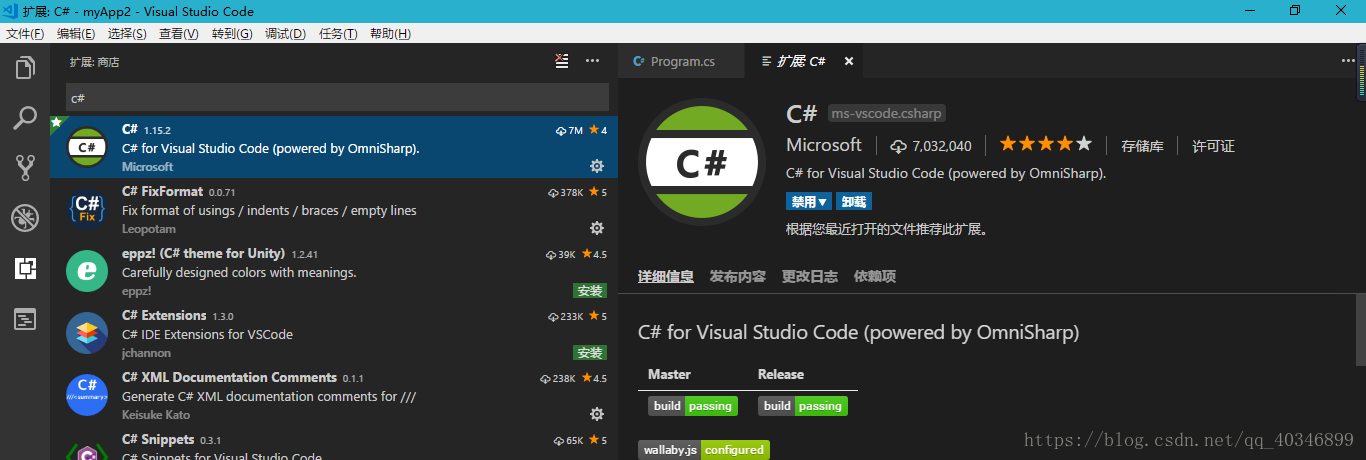Open the 选择(S) menu

click(127, 33)
